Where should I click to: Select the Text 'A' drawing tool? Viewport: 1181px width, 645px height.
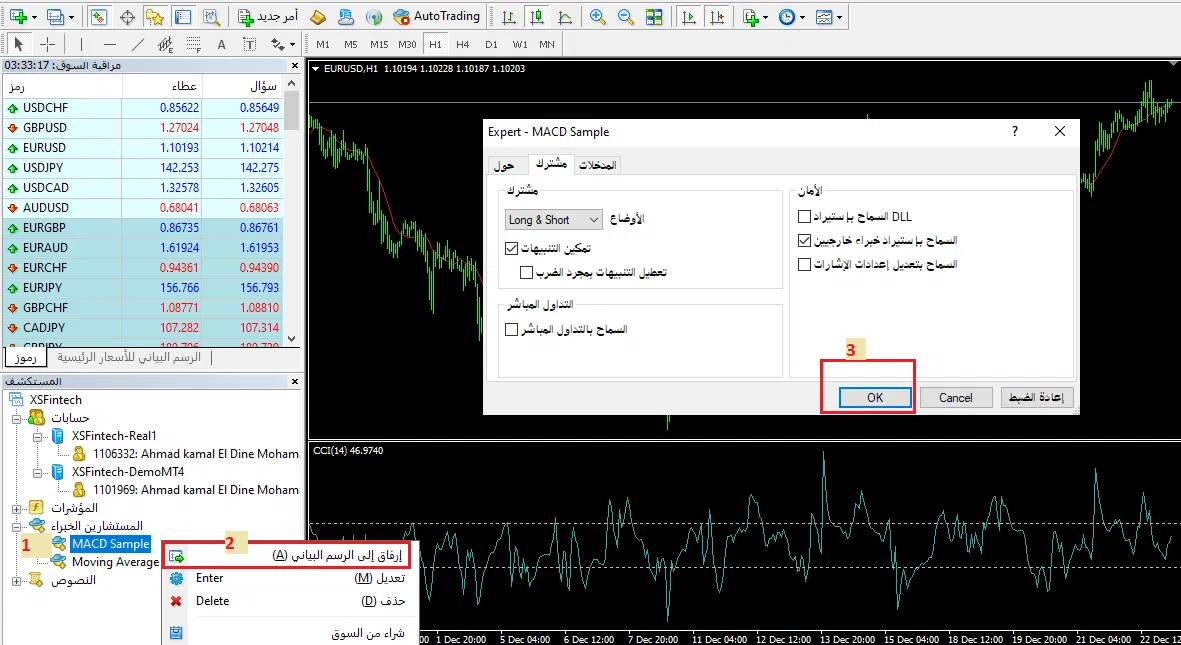click(x=221, y=44)
